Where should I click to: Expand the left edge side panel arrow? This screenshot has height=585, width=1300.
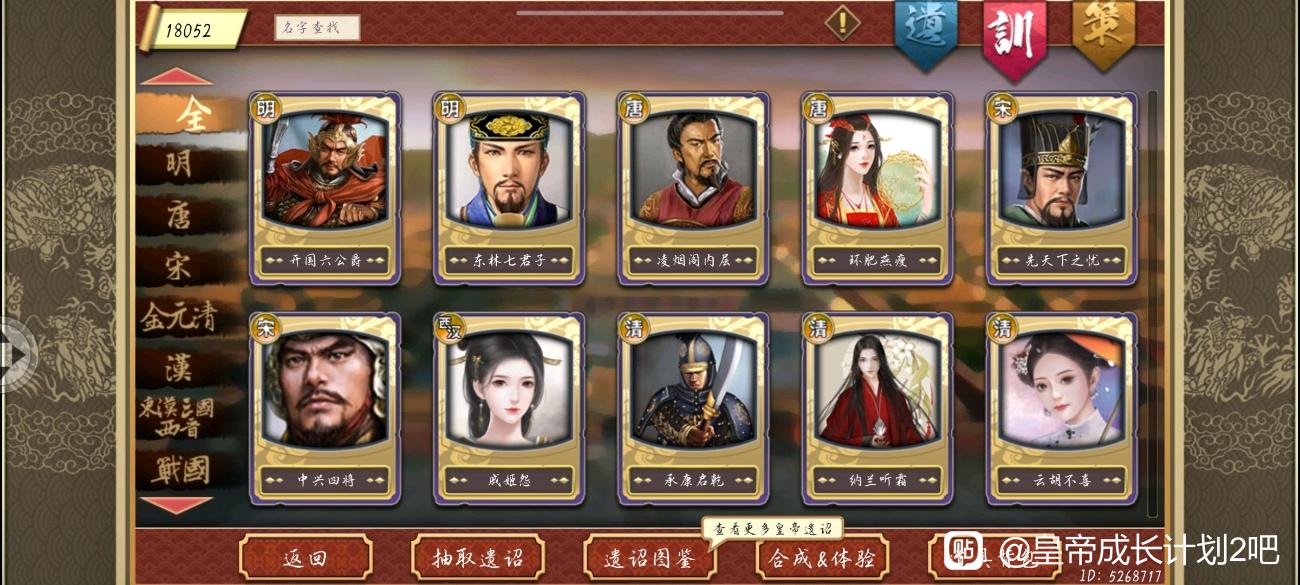click(x=15, y=354)
